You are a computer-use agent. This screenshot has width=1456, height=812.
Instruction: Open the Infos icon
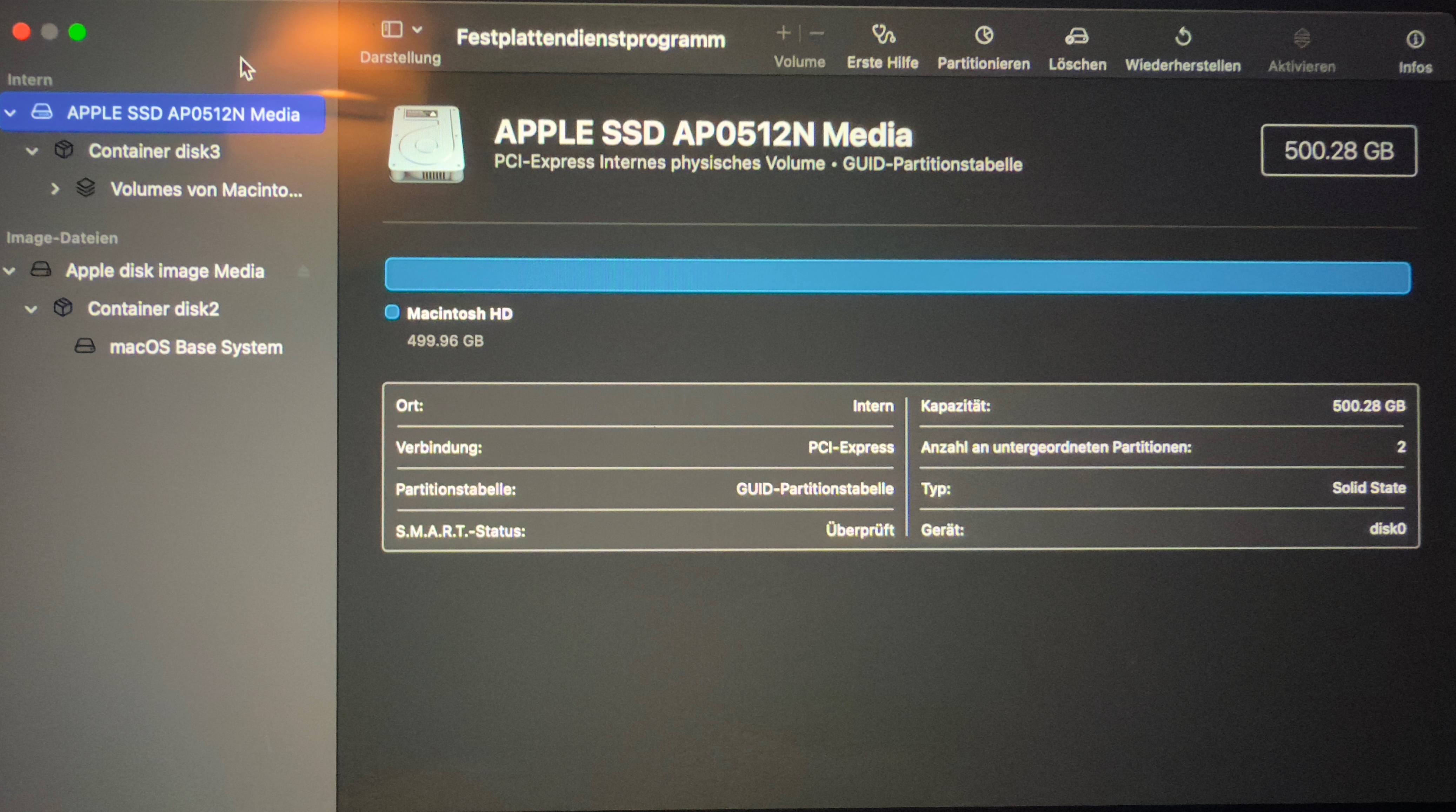[1415, 40]
